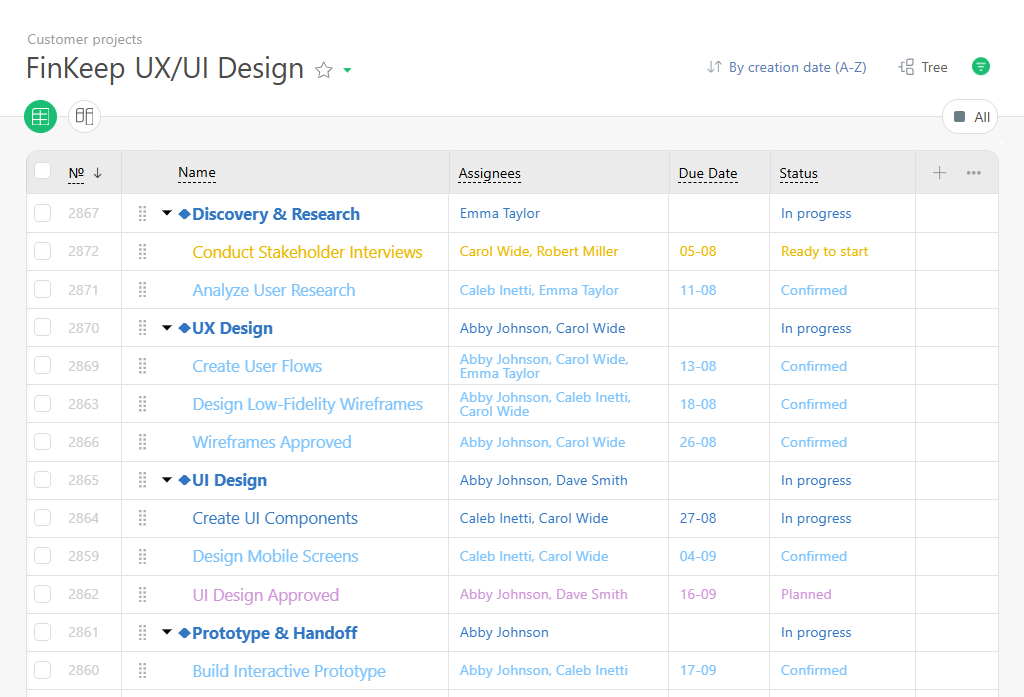Click the Ready to start status cell
1024x697 pixels.
[x=824, y=251]
